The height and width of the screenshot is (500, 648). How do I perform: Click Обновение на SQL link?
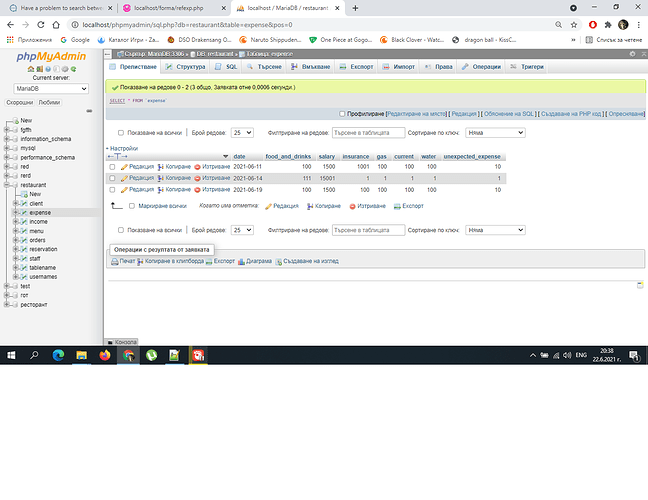point(509,114)
